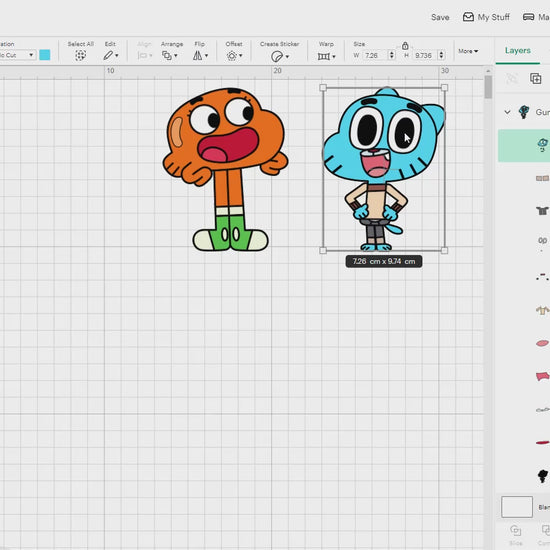Click the Select All icon
The image size is (550, 550).
pyautogui.click(x=80, y=55)
